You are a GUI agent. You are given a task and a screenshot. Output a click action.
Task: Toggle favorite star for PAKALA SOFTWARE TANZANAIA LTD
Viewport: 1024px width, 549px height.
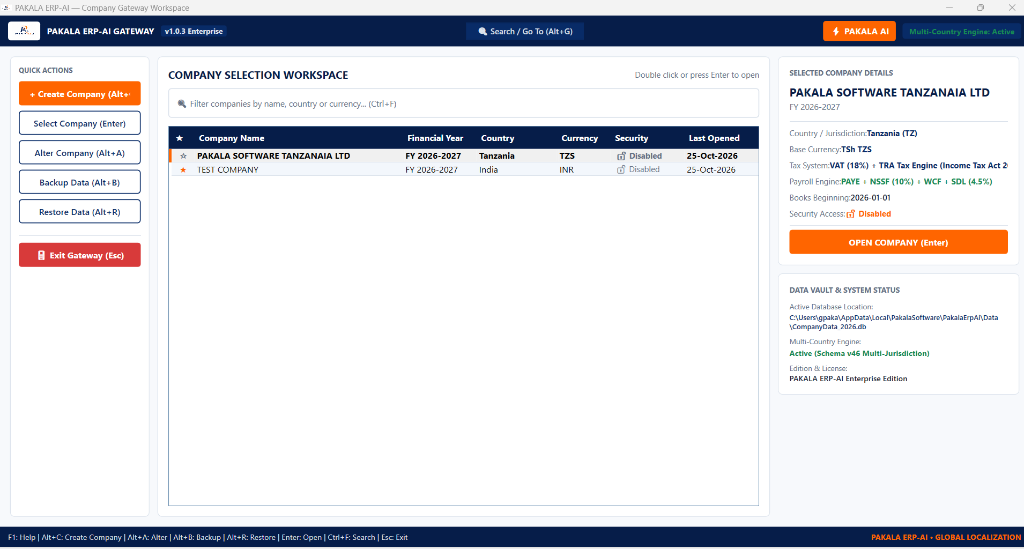[x=184, y=156]
